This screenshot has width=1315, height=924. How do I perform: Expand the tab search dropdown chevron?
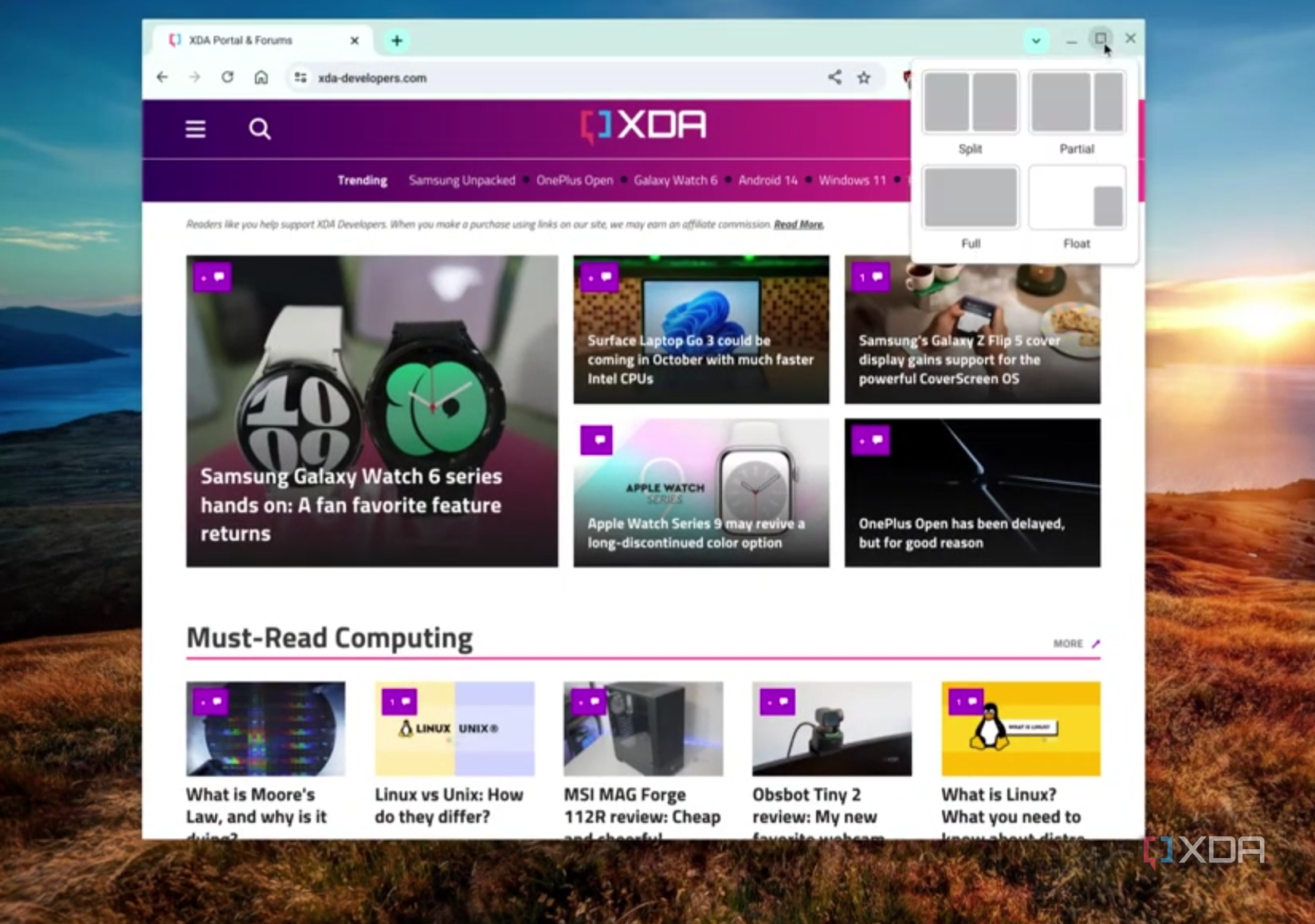(x=1036, y=41)
